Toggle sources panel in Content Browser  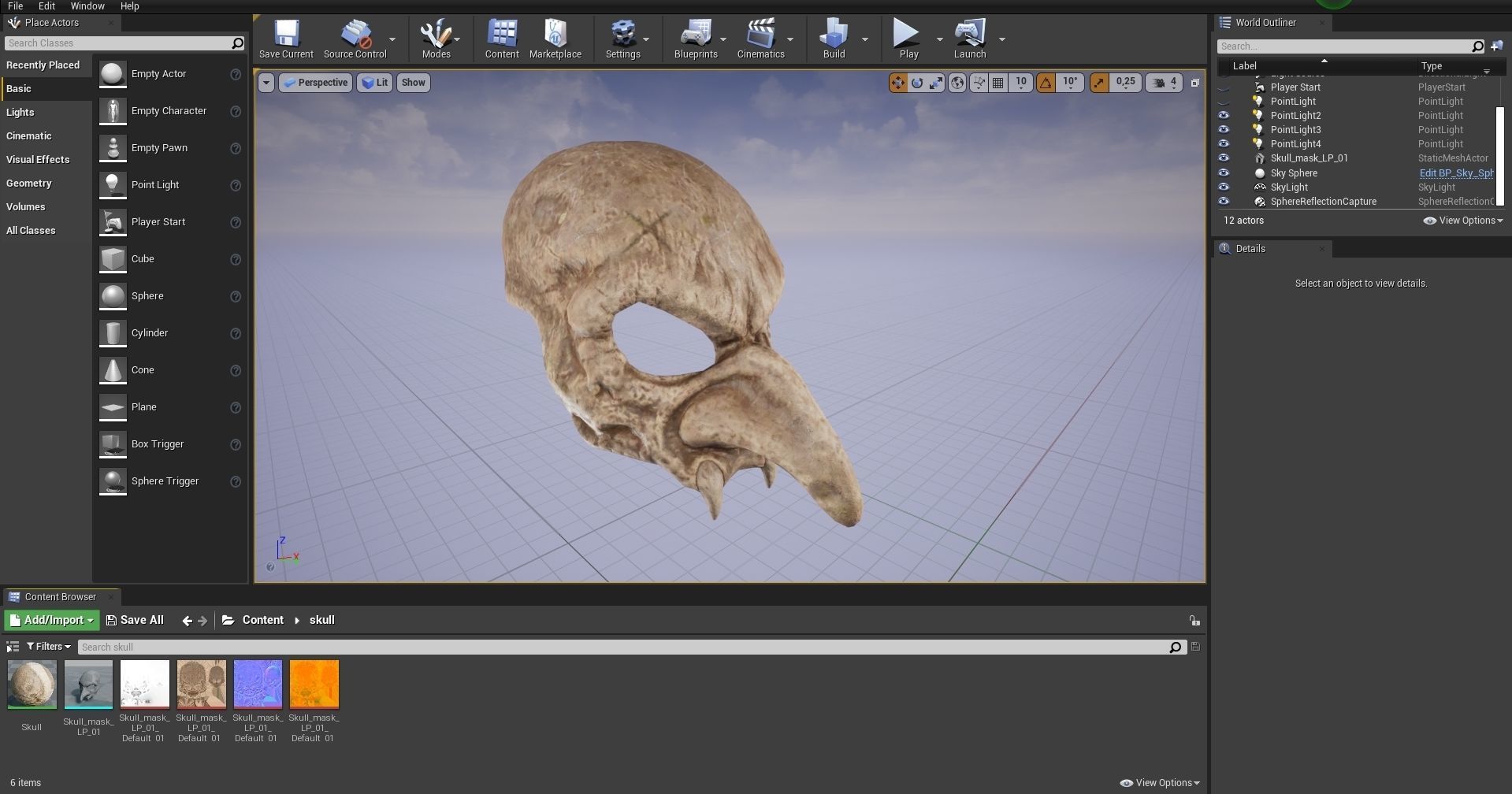13,647
